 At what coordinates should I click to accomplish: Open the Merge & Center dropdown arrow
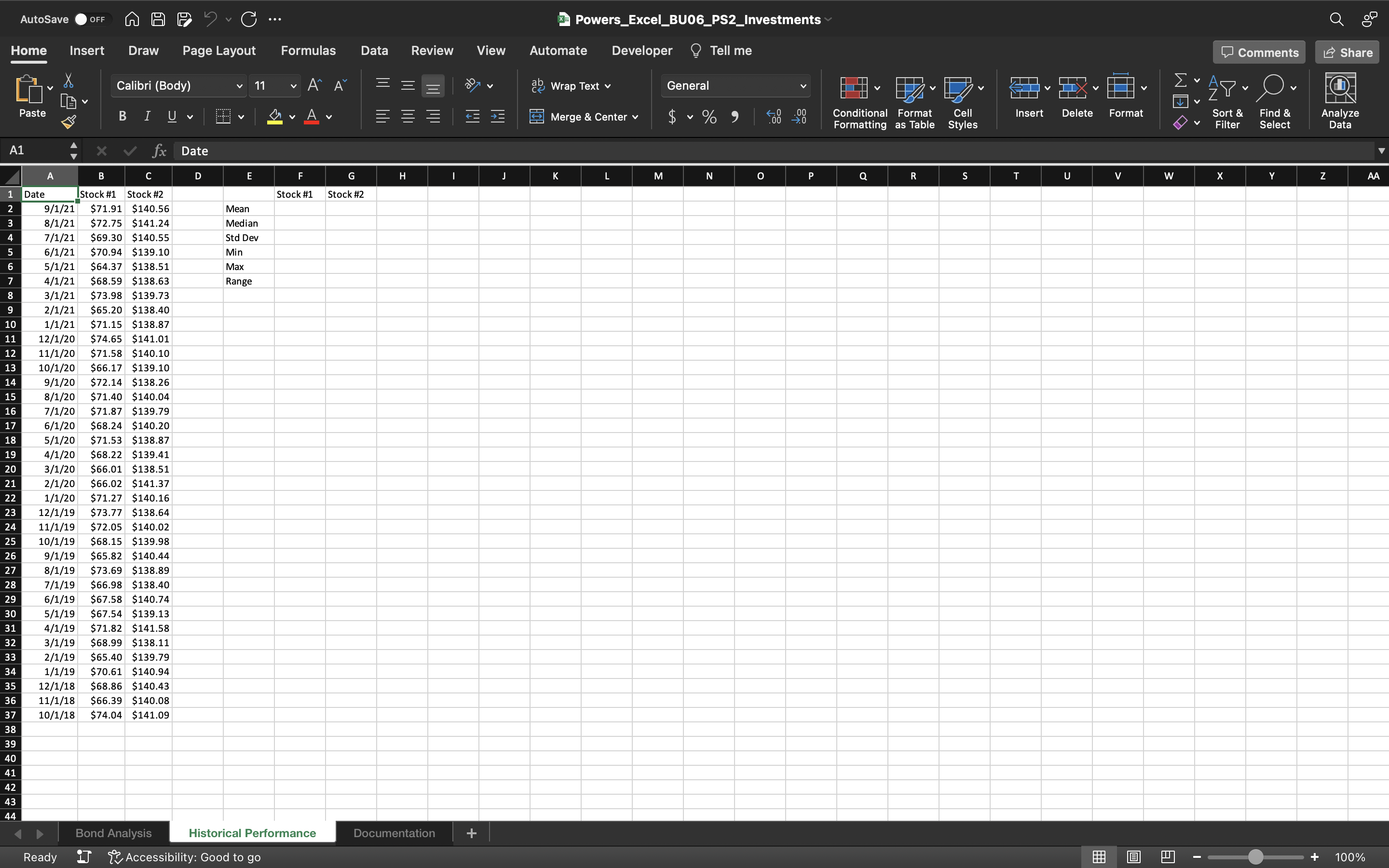pyautogui.click(x=635, y=117)
